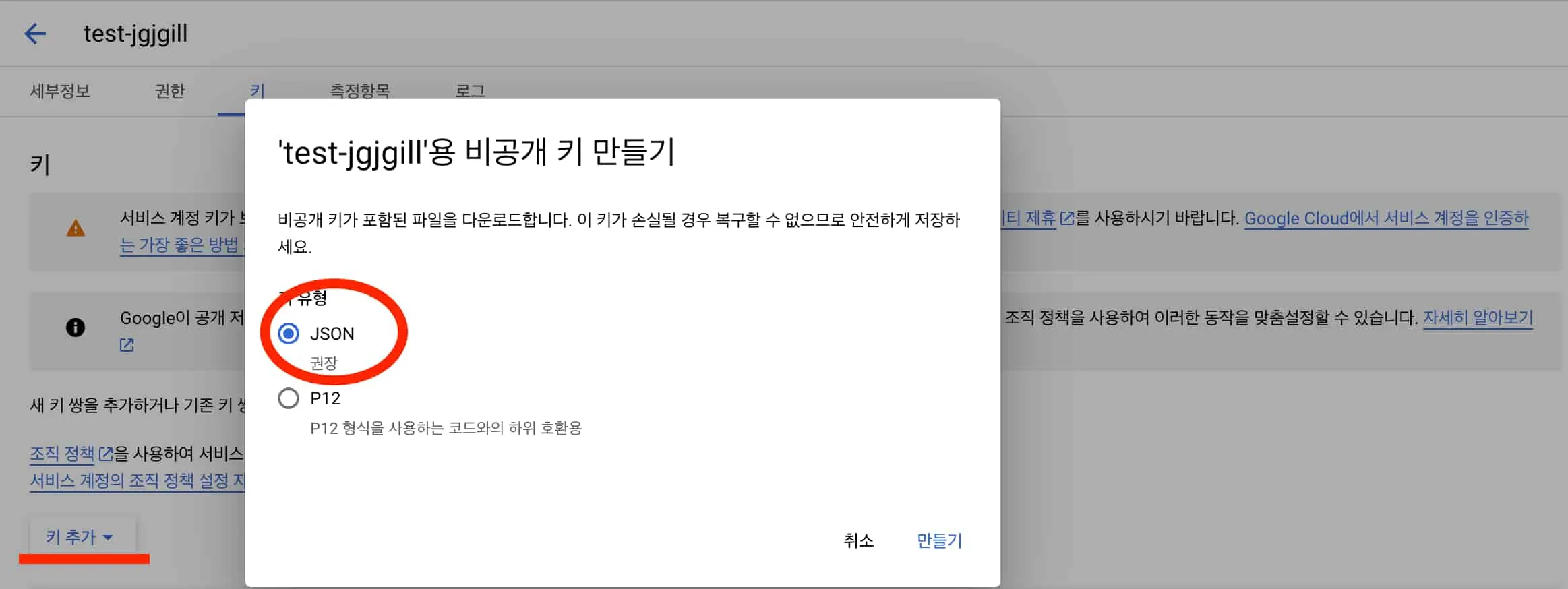Viewport: 1568px width, 589px height.
Task: Click the info circle icon
Action: point(76,328)
